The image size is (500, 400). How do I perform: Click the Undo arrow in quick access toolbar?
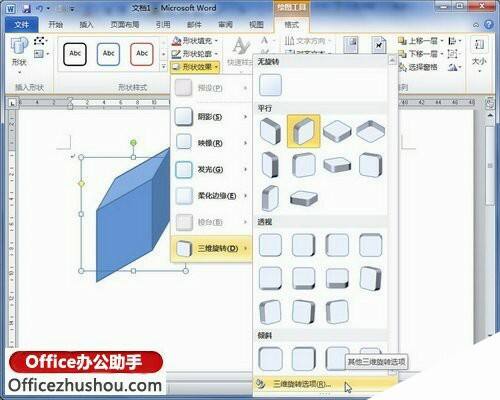[x=40, y=8]
